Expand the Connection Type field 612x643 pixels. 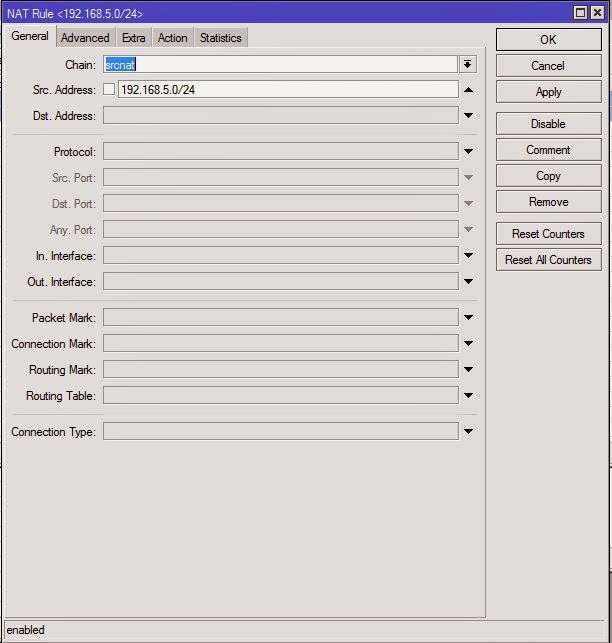point(468,431)
